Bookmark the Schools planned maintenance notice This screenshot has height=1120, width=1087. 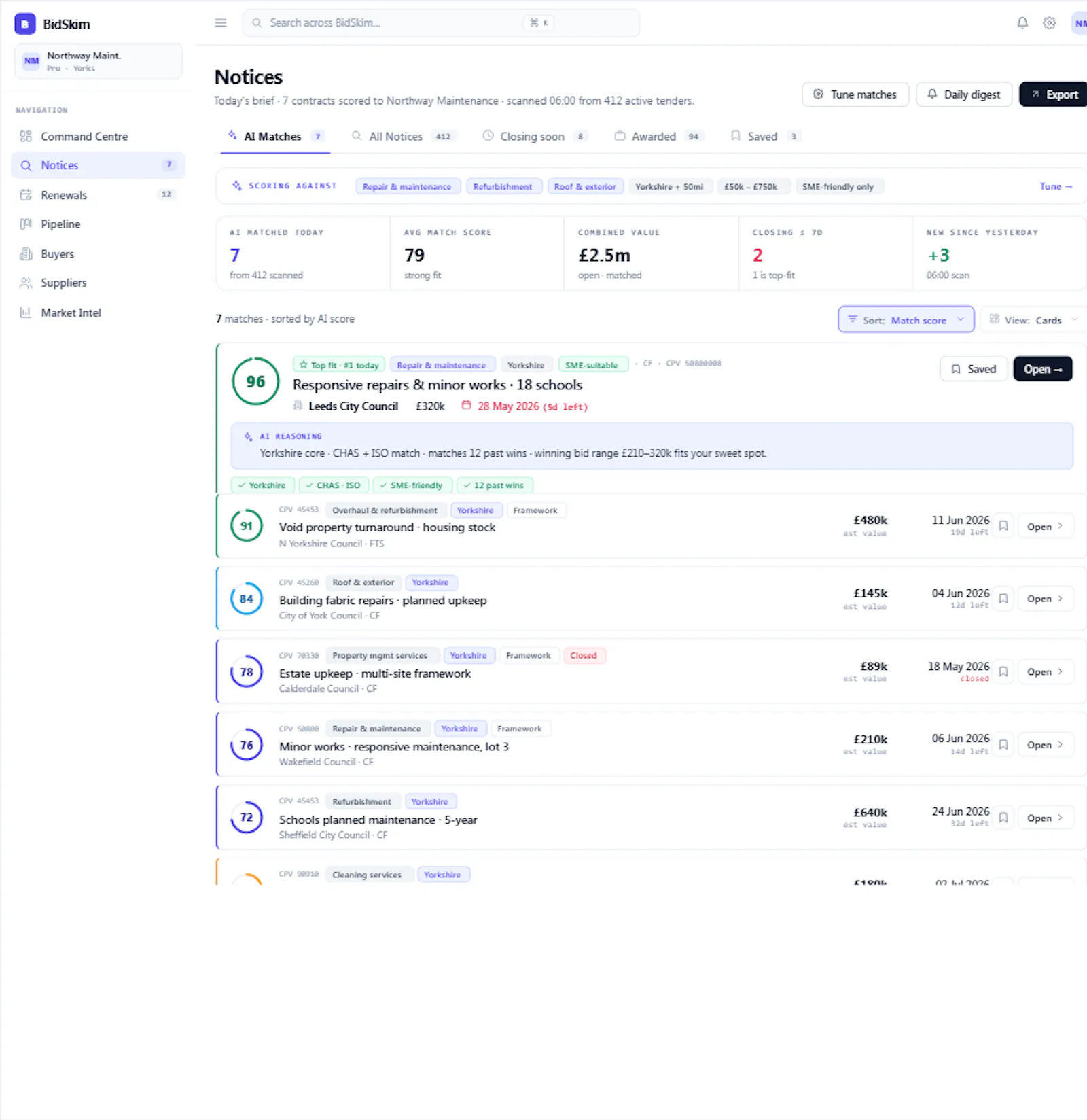click(x=1003, y=818)
